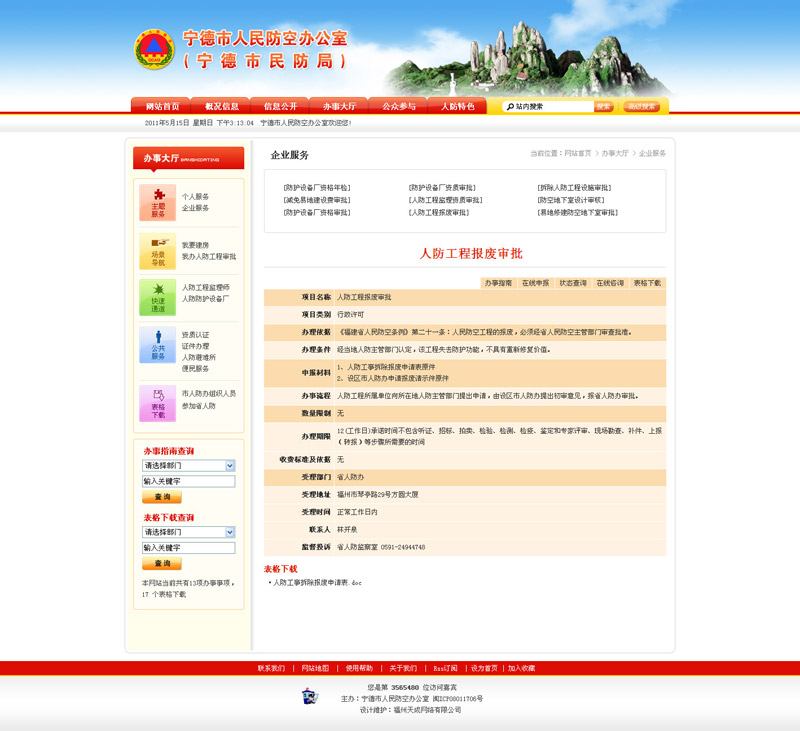Expand department dropdown under 办事指南查询
Screen dimensions: 800x731
(x=229, y=466)
